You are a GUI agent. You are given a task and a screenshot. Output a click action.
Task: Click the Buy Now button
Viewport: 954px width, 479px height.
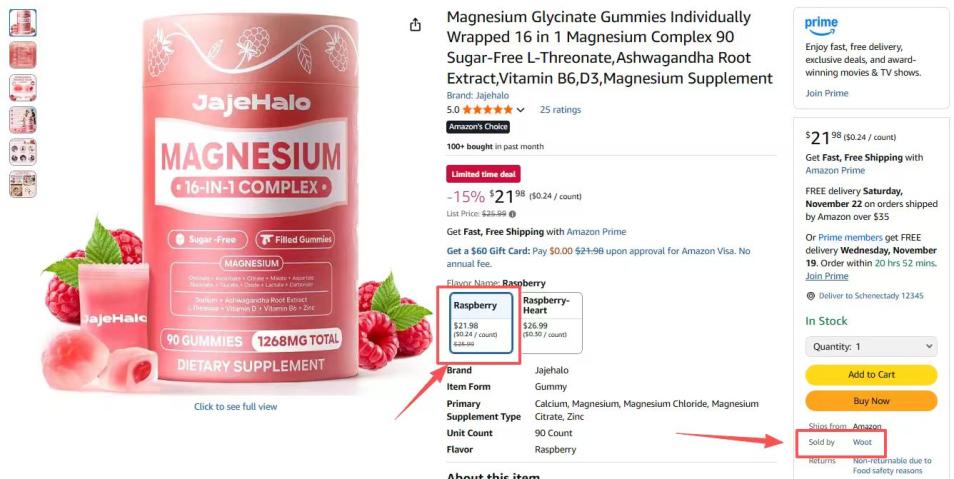(x=871, y=401)
